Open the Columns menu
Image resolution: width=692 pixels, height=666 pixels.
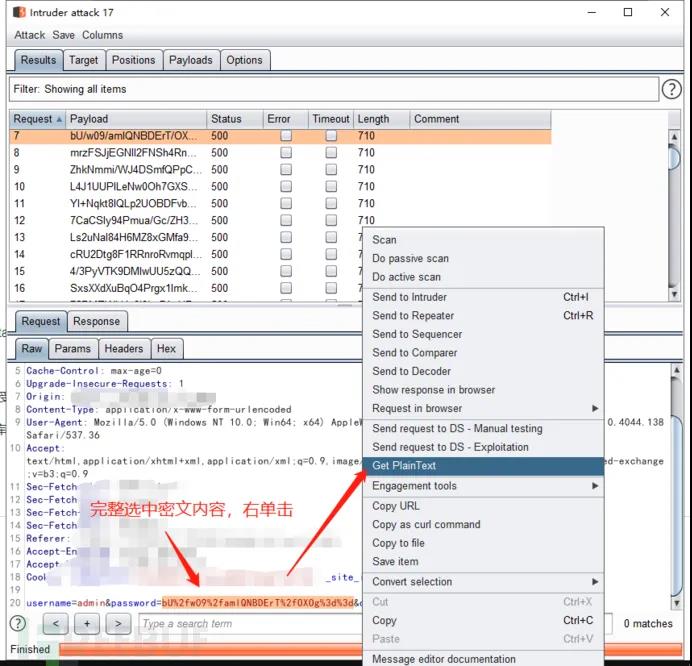(x=102, y=35)
